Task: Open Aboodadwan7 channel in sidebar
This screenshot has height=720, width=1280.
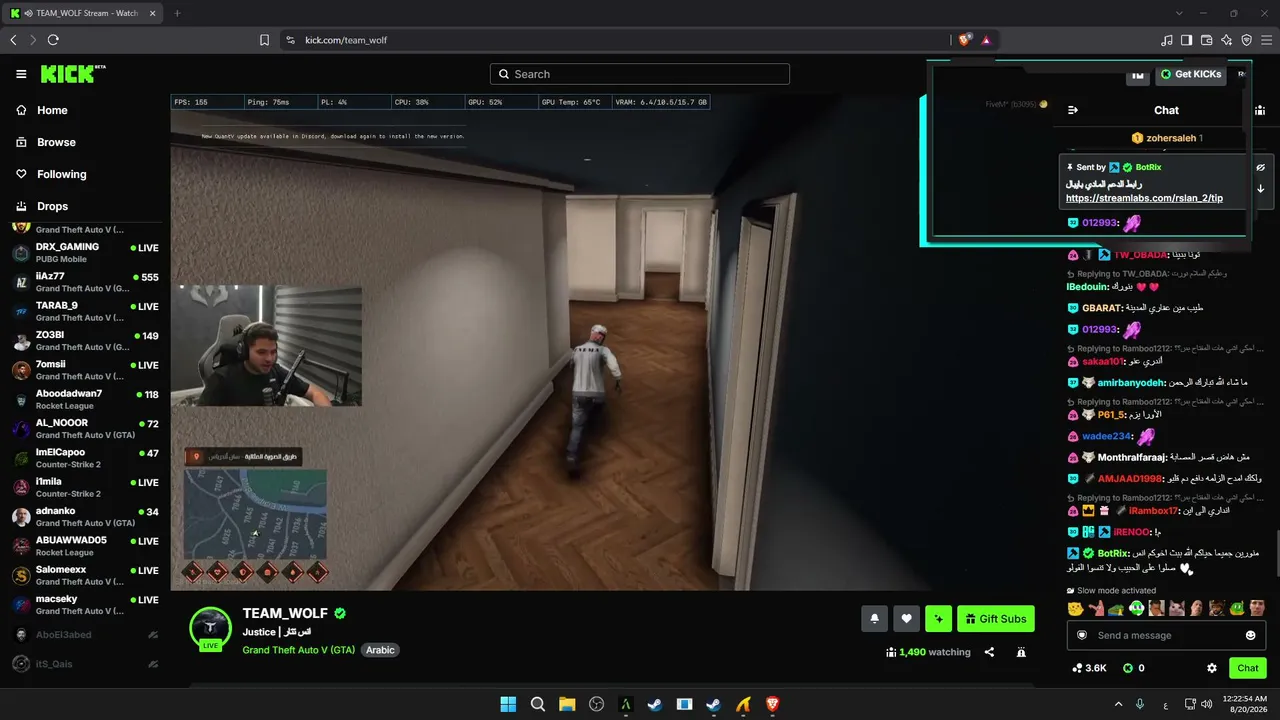Action: (x=85, y=399)
